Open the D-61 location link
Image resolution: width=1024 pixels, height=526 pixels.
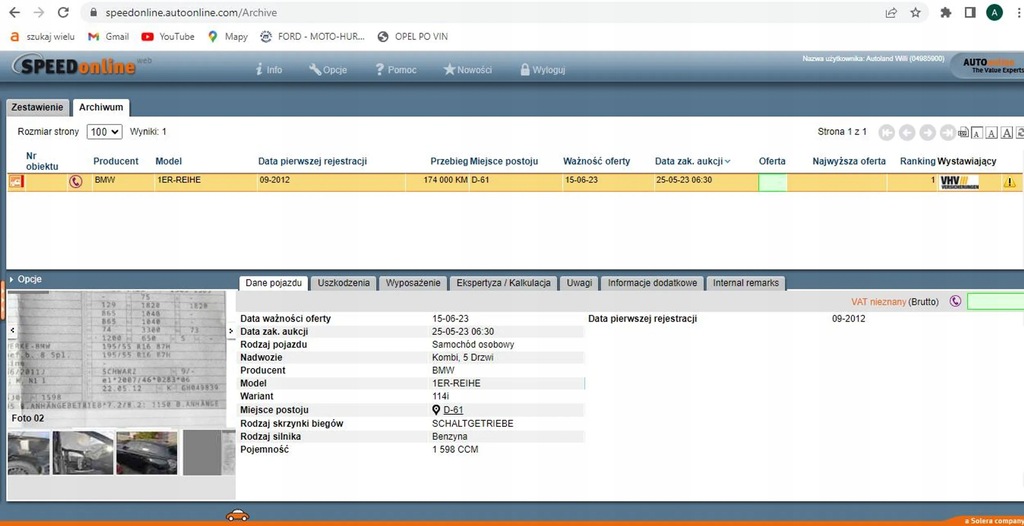coord(453,410)
